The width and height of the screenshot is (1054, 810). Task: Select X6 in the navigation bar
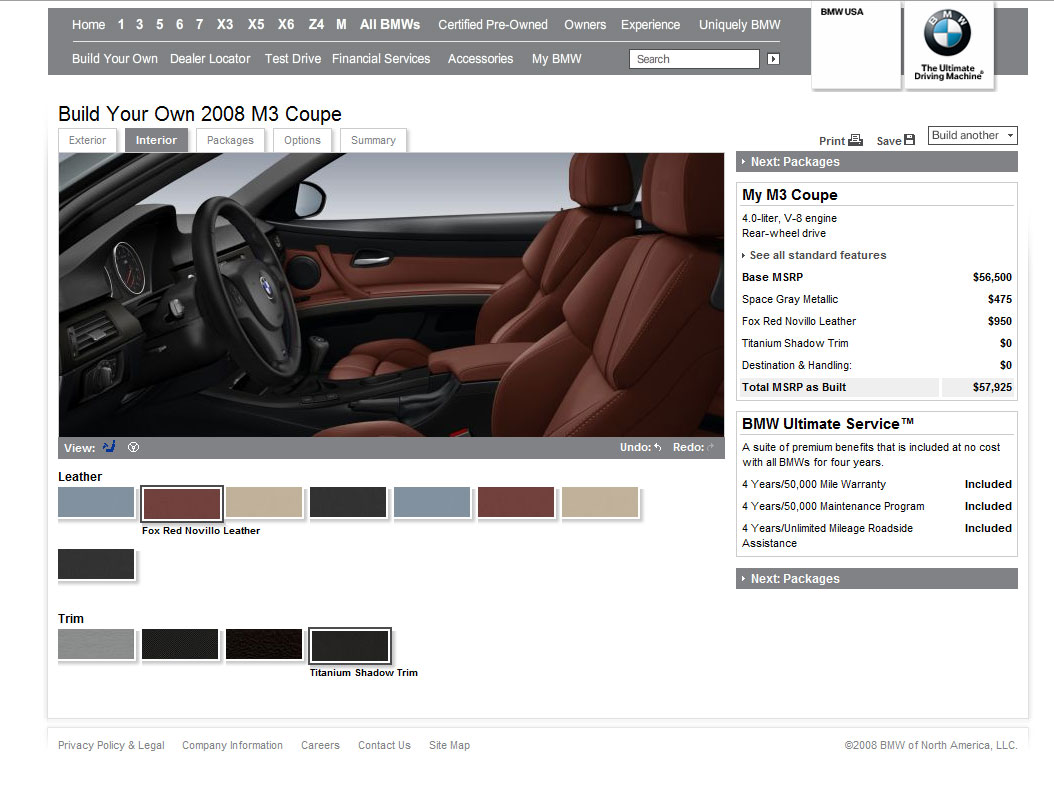click(286, 25)
